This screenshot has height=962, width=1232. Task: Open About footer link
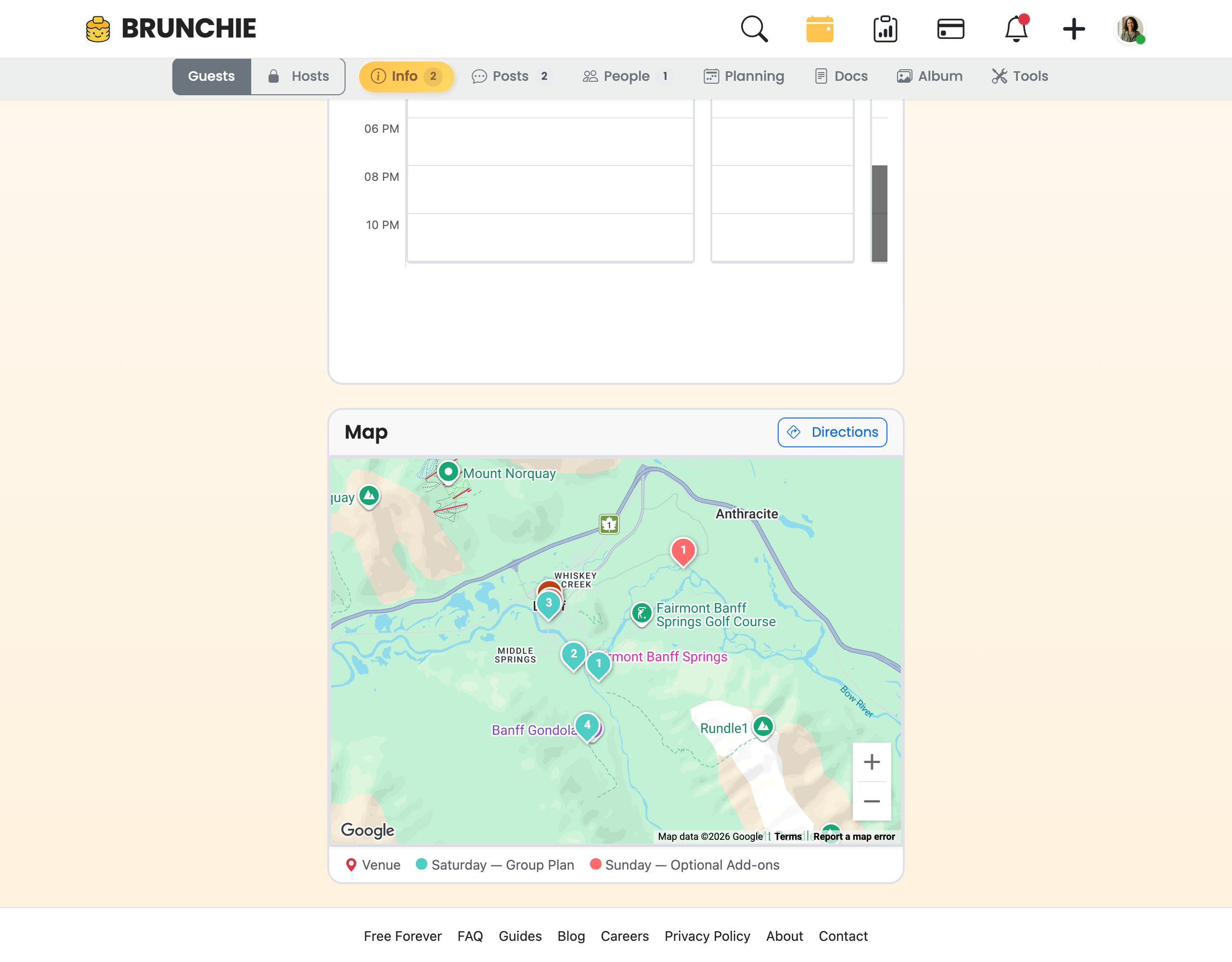tap(784, 936)
